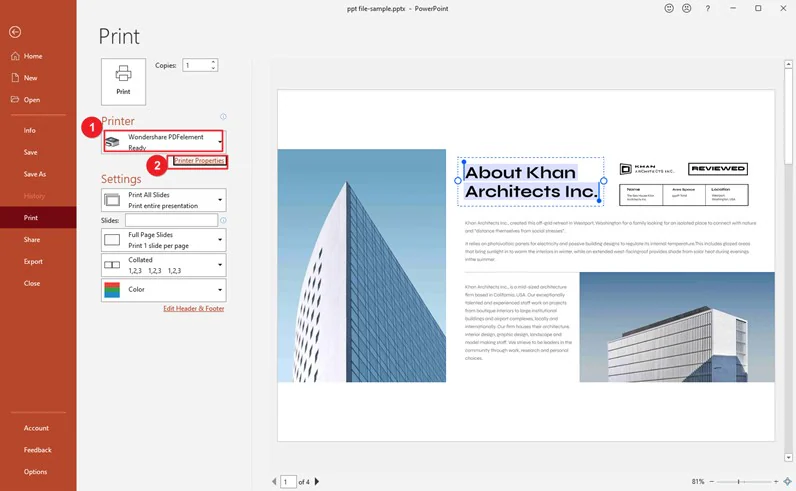The image size is (796, 491).
Task: Click zoom out minus button
Action: click(x=712, y=481)
